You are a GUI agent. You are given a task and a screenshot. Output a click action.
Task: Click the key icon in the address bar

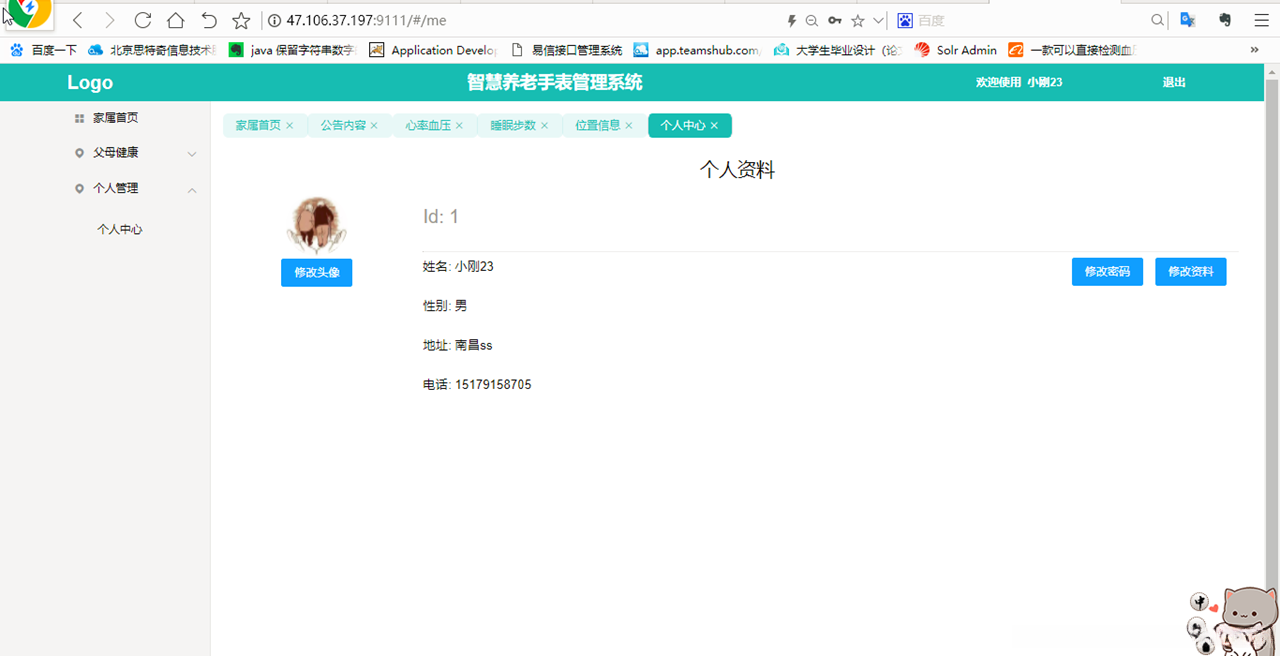(834, 20)
